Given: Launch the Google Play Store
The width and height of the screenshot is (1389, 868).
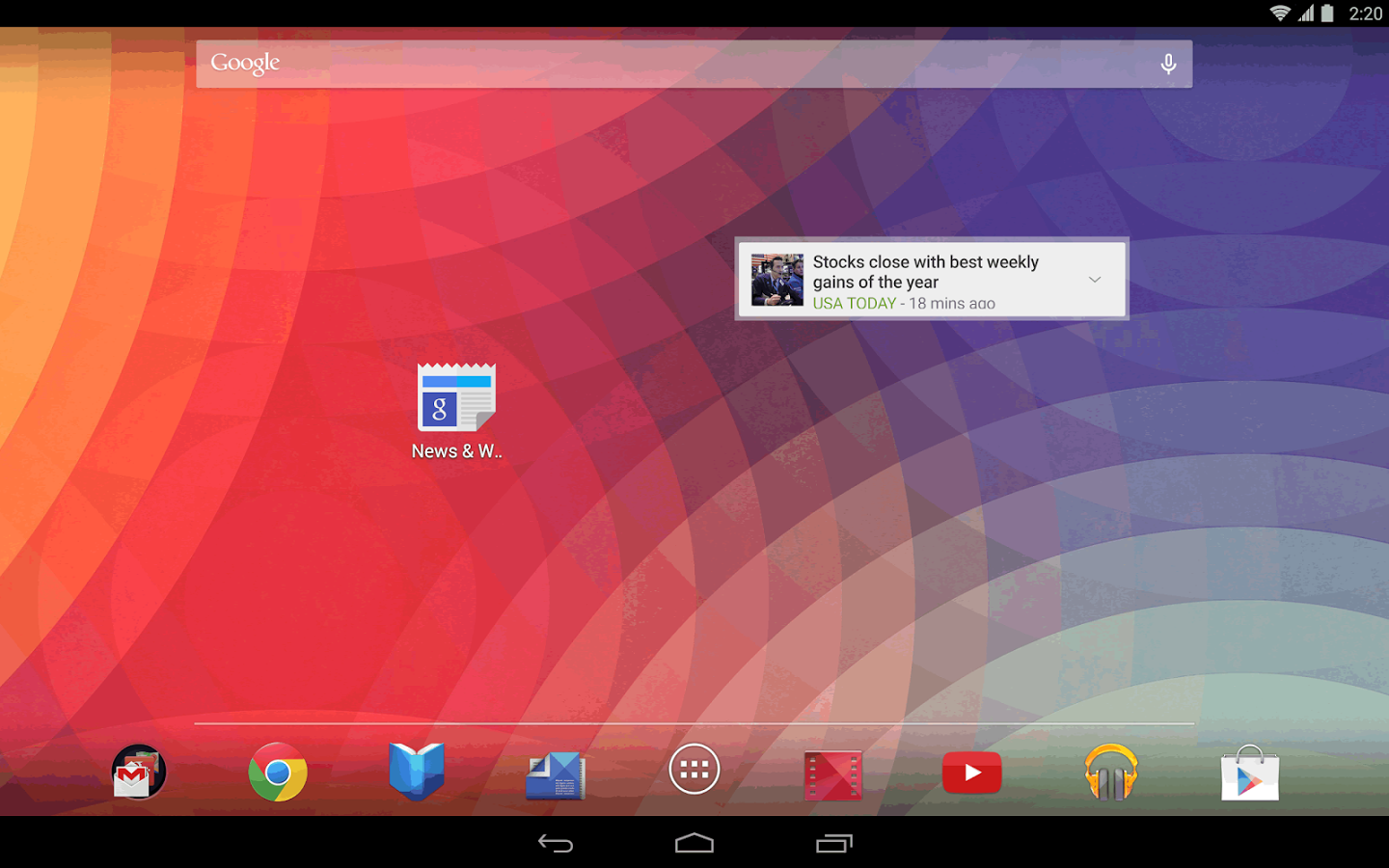Looking at the screenshot, I should coord(1250,773).
